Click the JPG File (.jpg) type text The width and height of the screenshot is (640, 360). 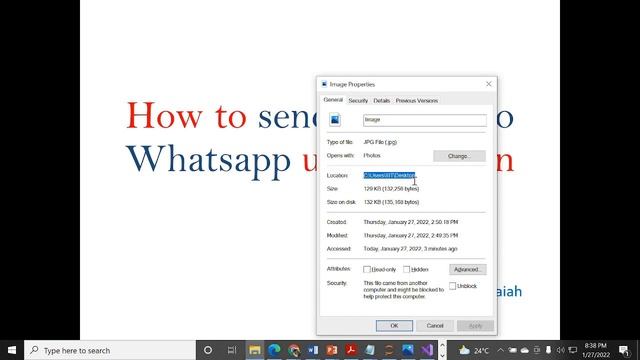click(x=380, y=142)
